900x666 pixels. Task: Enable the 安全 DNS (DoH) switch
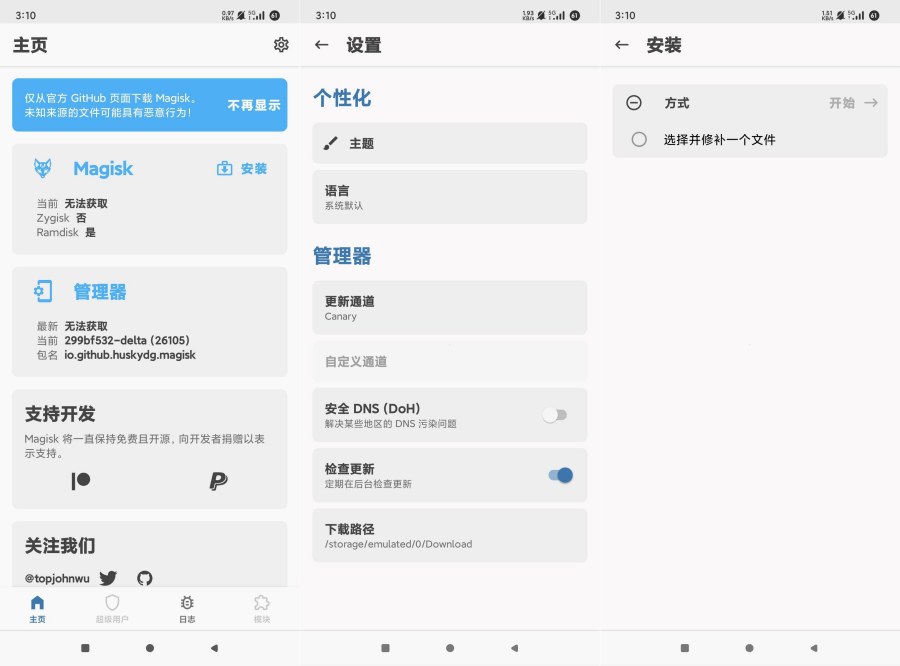click(555, 415)
